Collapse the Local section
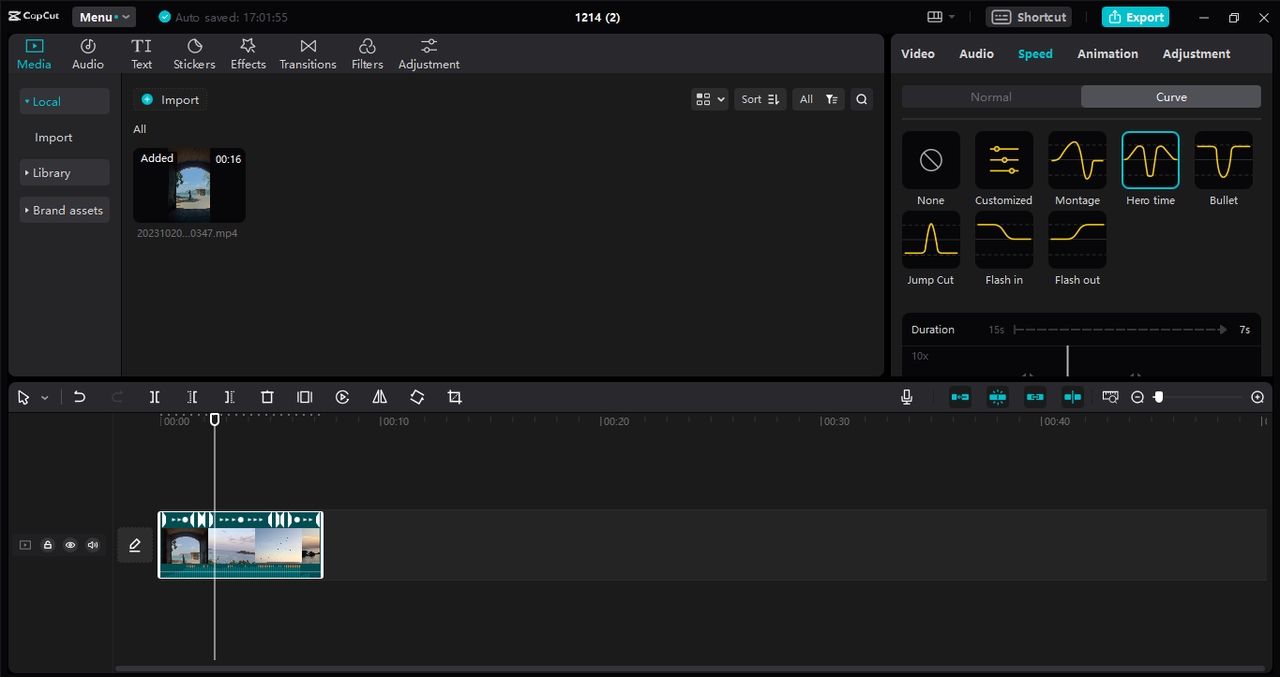The image size is (1280, 677). [x=65, y=101]
